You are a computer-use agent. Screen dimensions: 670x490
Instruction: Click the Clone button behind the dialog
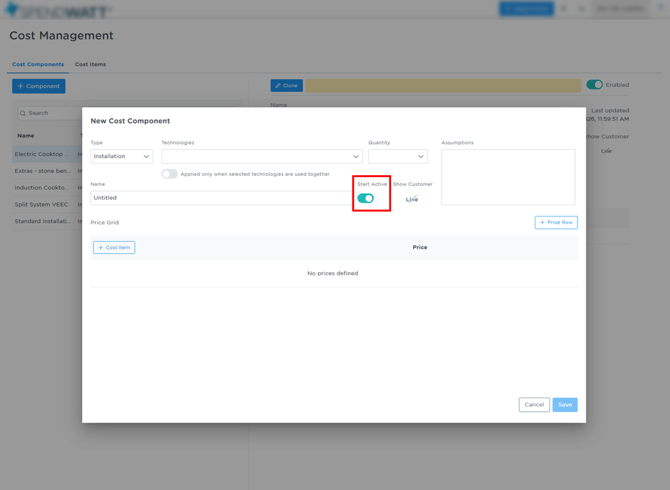(x=287, y=86)
